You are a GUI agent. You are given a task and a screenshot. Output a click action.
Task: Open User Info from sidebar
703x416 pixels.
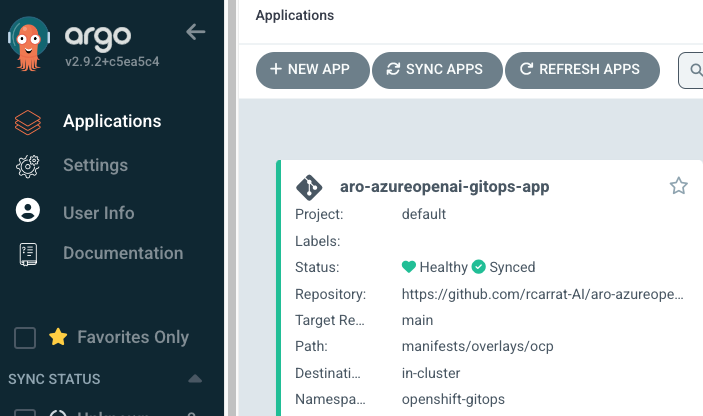[x=98, y=212]
